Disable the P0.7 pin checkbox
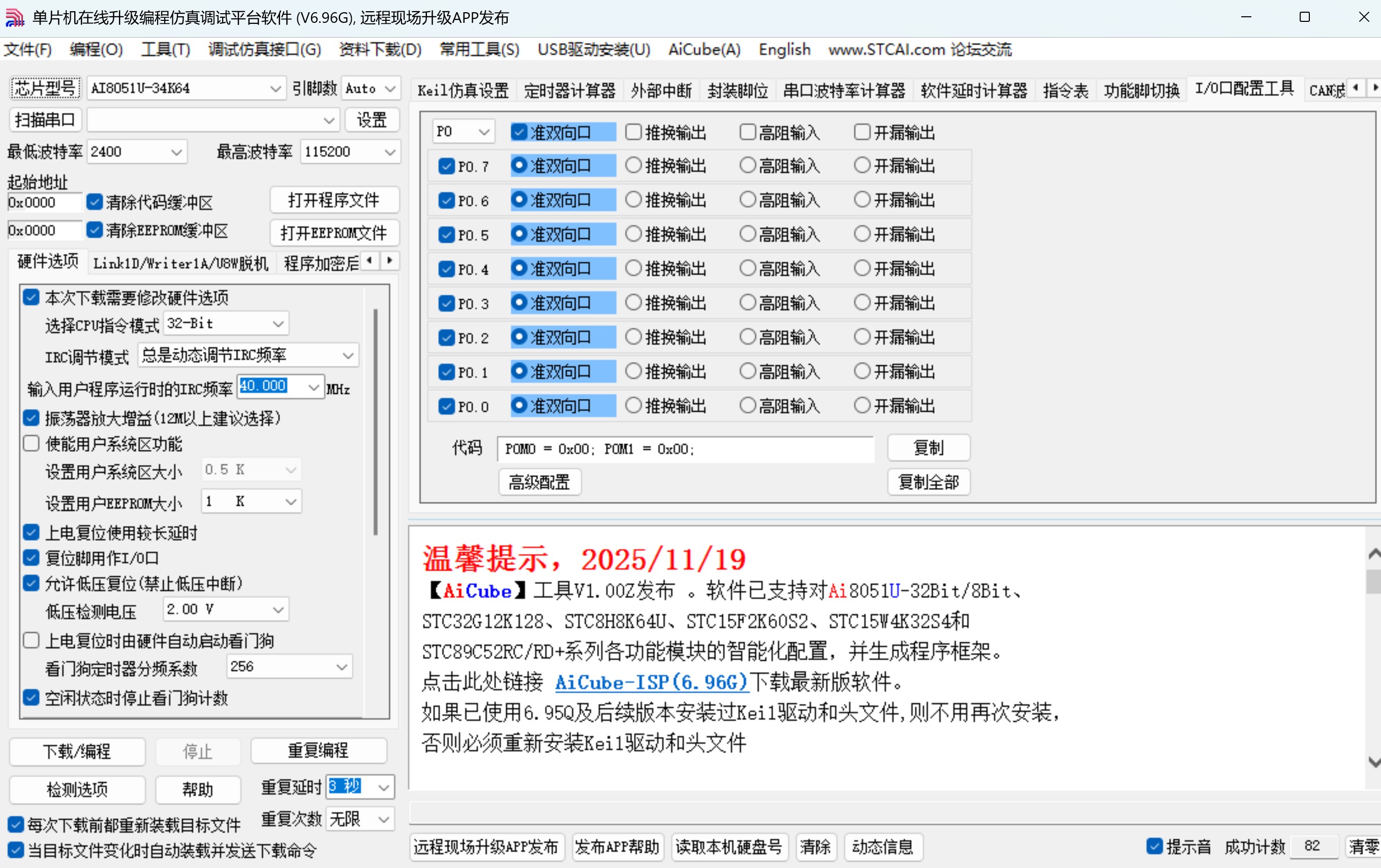 pyautogui.click(x=447, y=166)
